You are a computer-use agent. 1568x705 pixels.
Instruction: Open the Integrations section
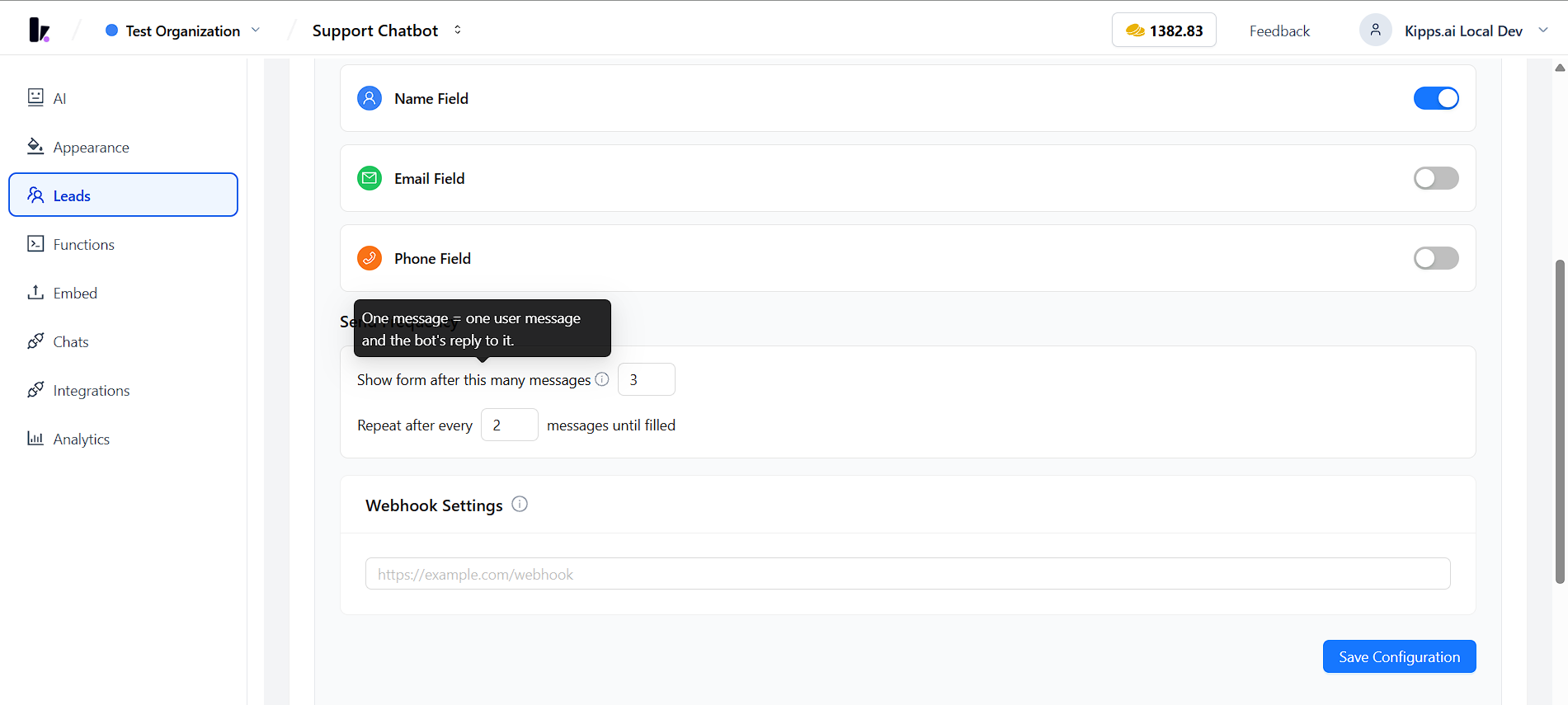point(123,390)
